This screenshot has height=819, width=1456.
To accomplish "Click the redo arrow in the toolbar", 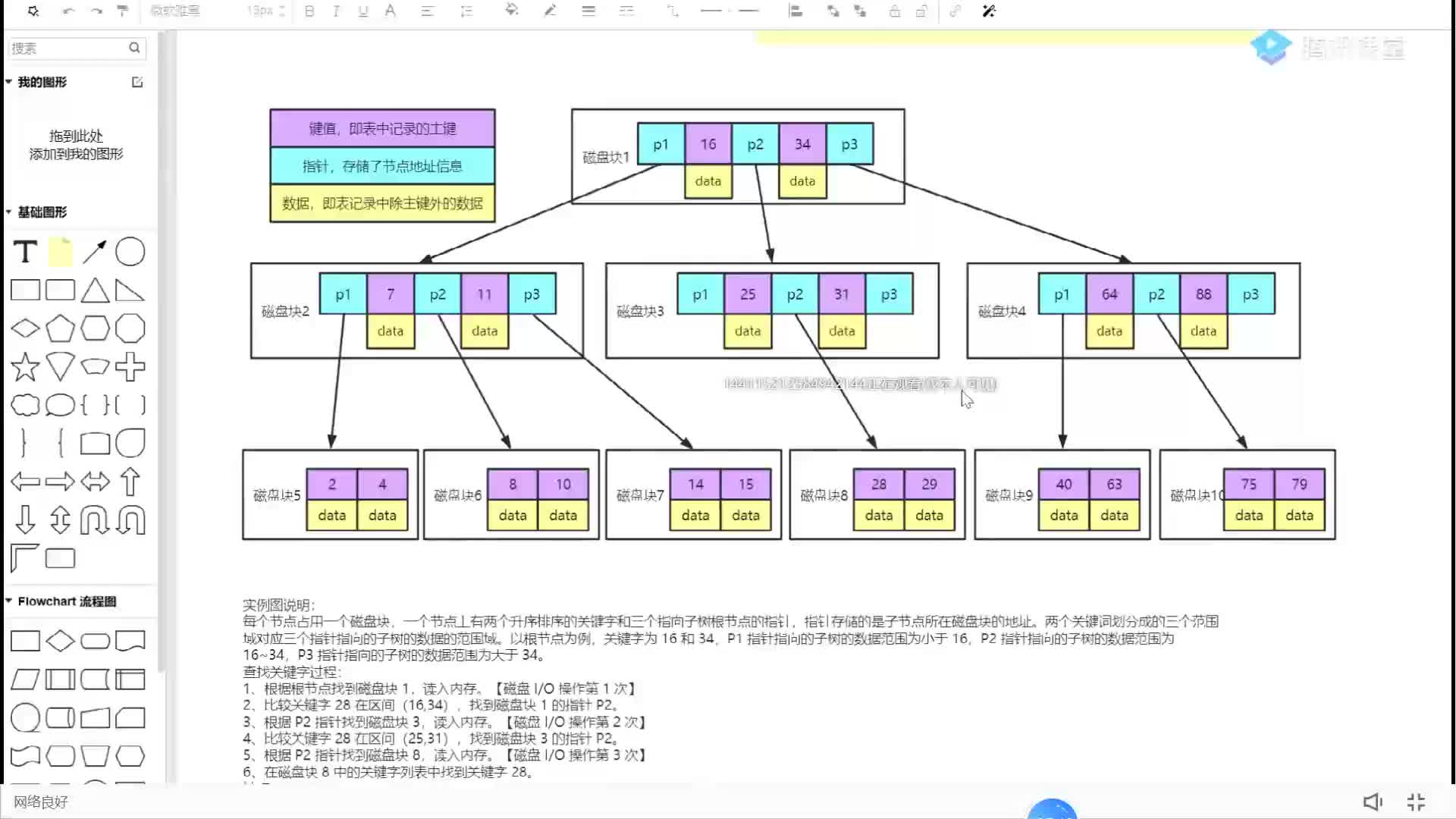I will (96, 11).
